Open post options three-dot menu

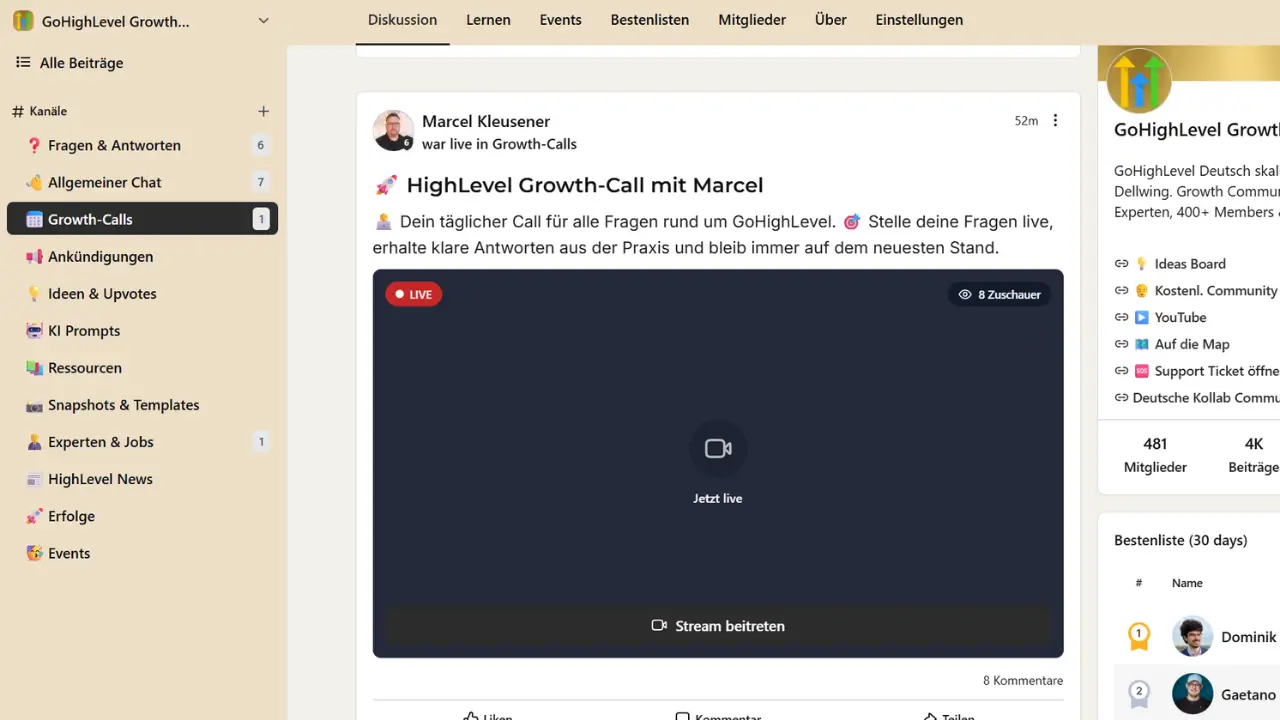(1055, 121)
